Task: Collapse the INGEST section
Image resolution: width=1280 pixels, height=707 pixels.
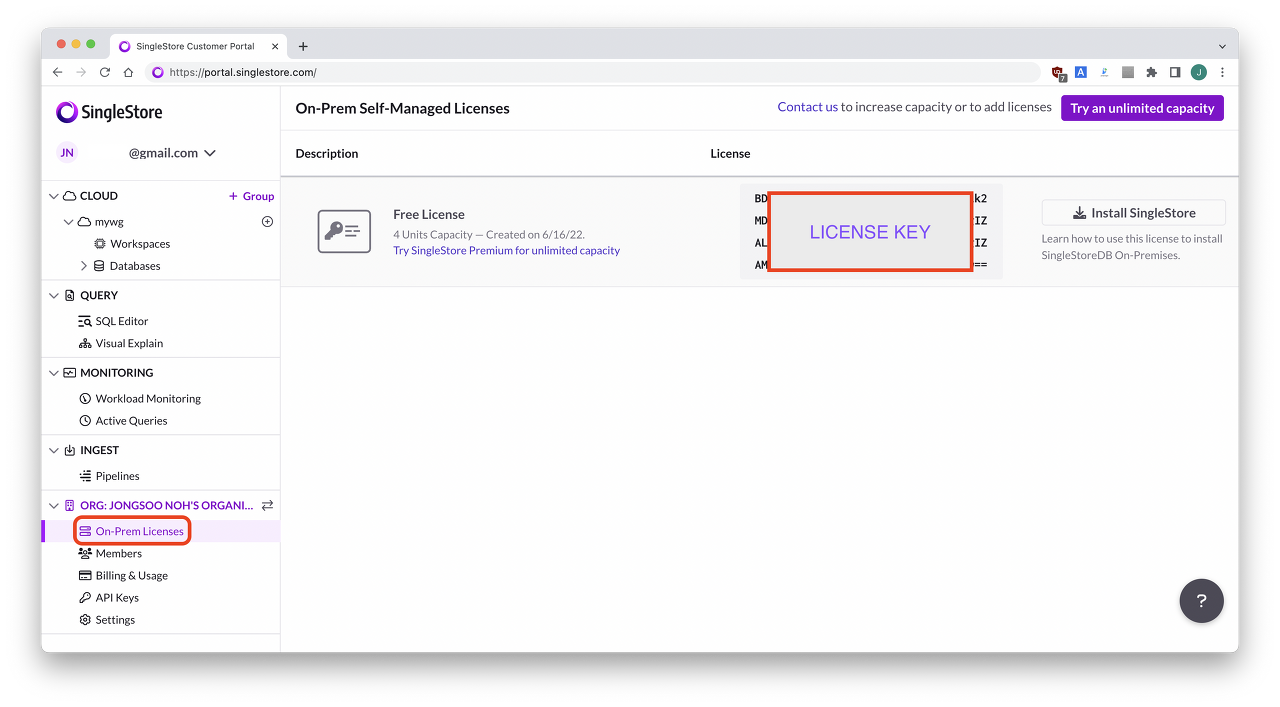Action: (55, 451)
